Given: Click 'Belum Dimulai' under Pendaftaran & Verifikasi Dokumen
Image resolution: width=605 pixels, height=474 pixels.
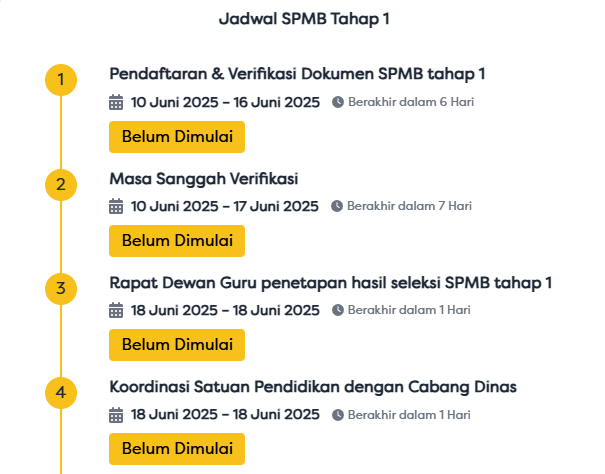Looking at the screenshot, I should [x=177, y=136].
